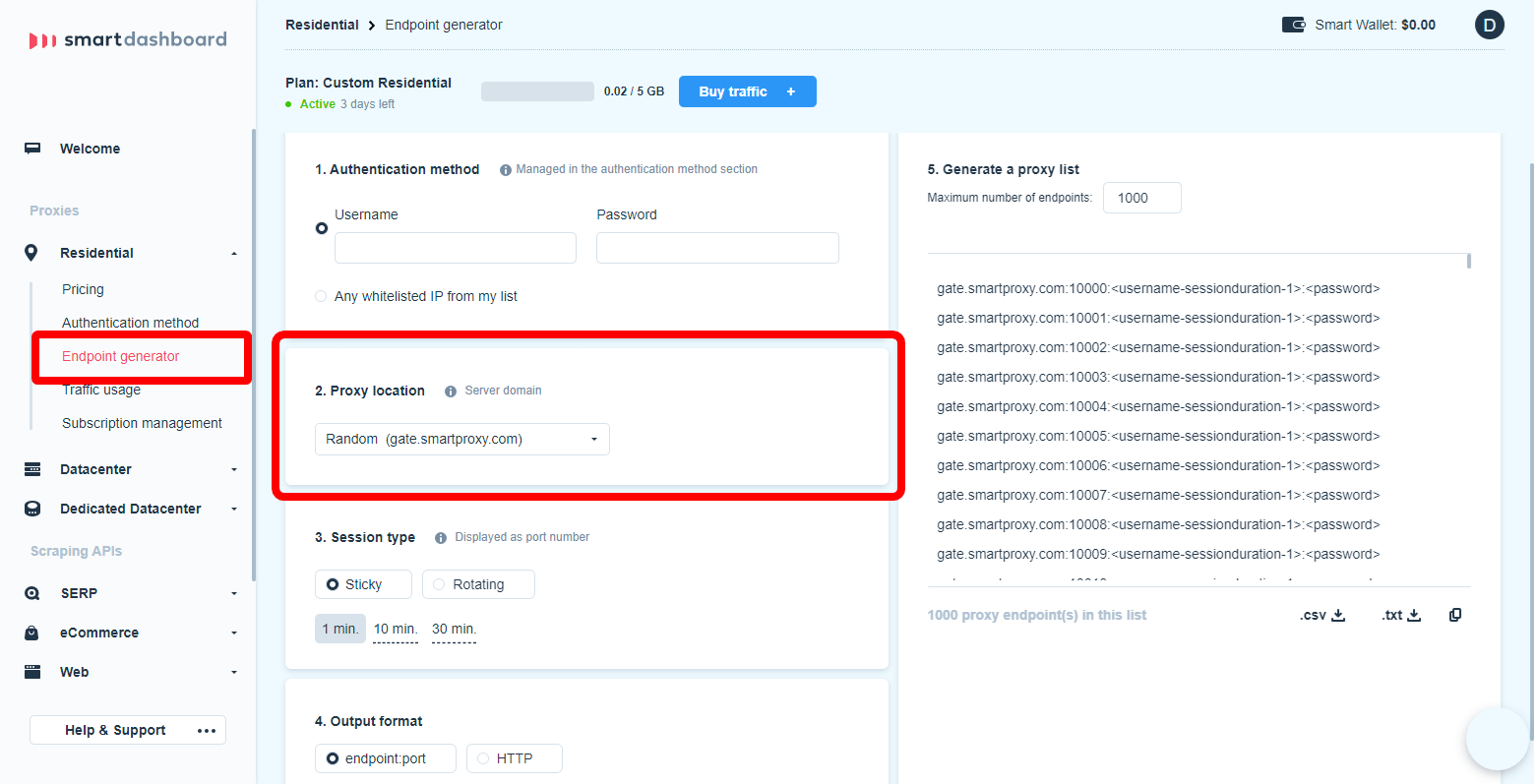The image size is (1534, 784).
Task: Click the gate.smartproxy.com:10000 endpoint row
Action: (x=1158, y=288)
